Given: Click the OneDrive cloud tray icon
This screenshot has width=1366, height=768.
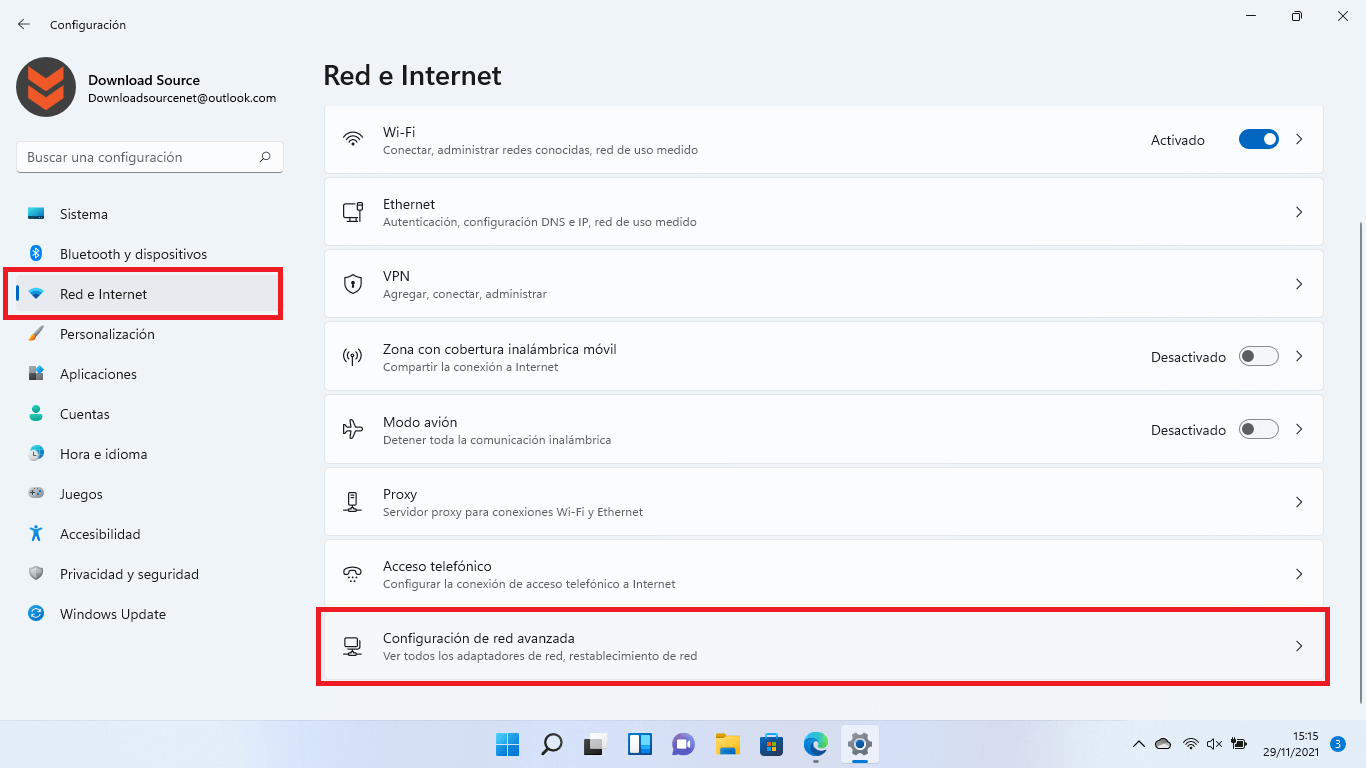Looking at the screenshot, I should pos(1163,744).
